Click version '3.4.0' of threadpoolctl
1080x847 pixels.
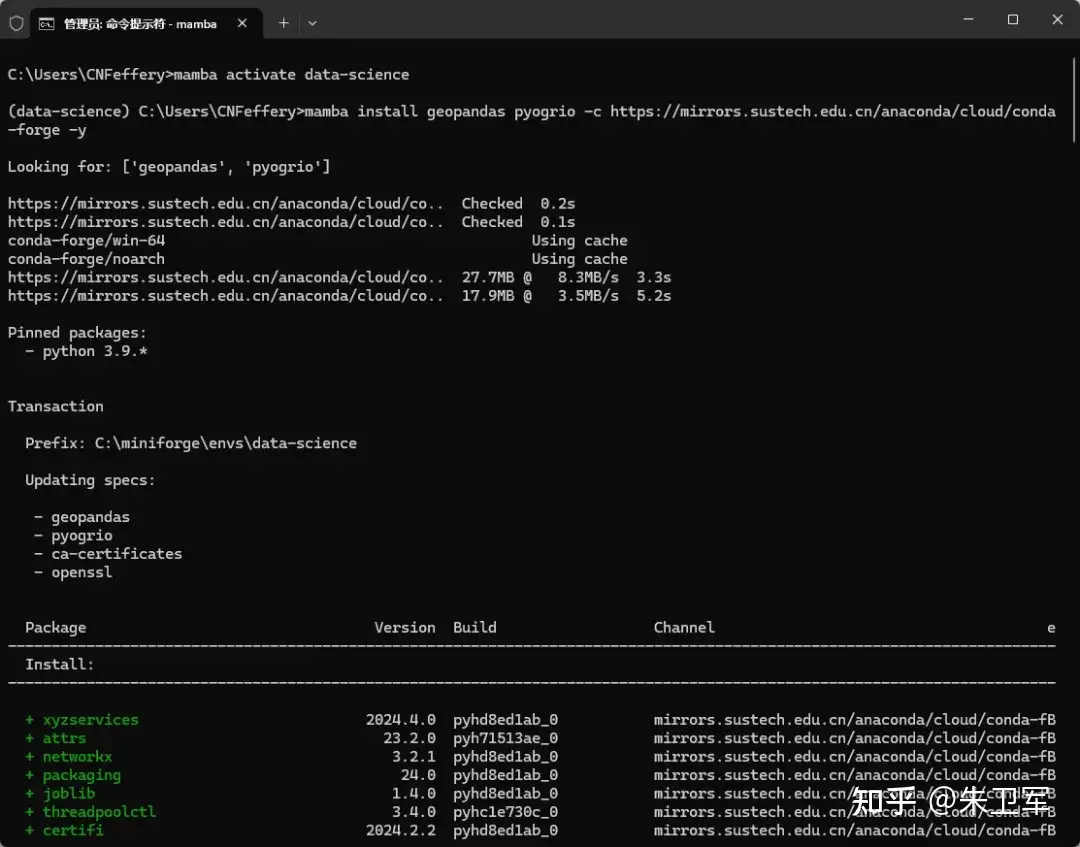pyautogui.click(x=414, y=812)
